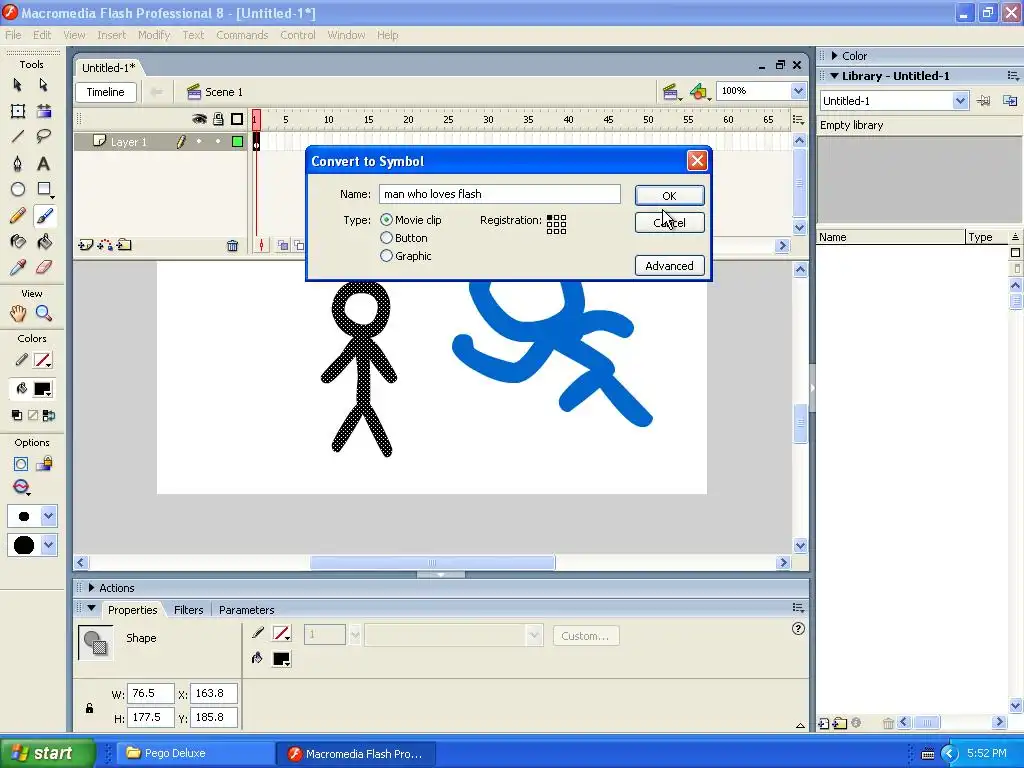The image size is (1024, 768).
Task: Toggle show/hide all layers eye icon
Action: point(199,119)
